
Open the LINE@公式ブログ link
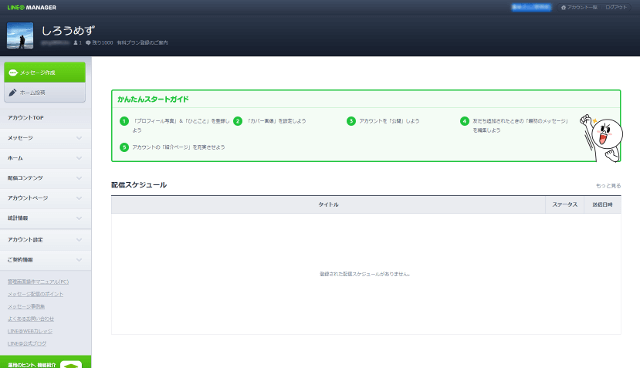tap(27, 344)
